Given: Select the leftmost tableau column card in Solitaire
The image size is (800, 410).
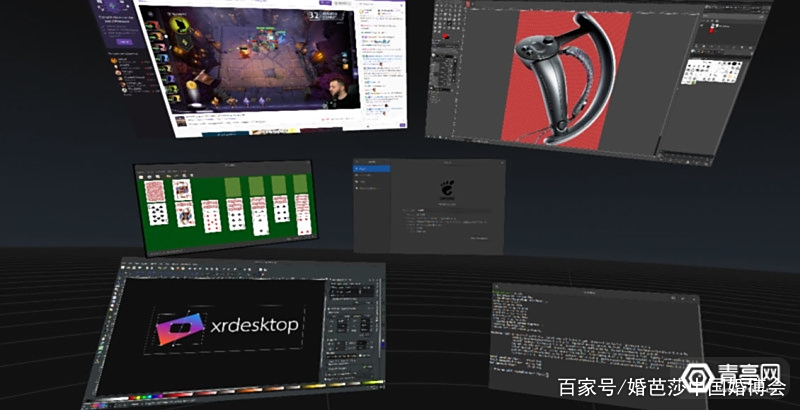Looking at the screenshot, I should 158,214.
